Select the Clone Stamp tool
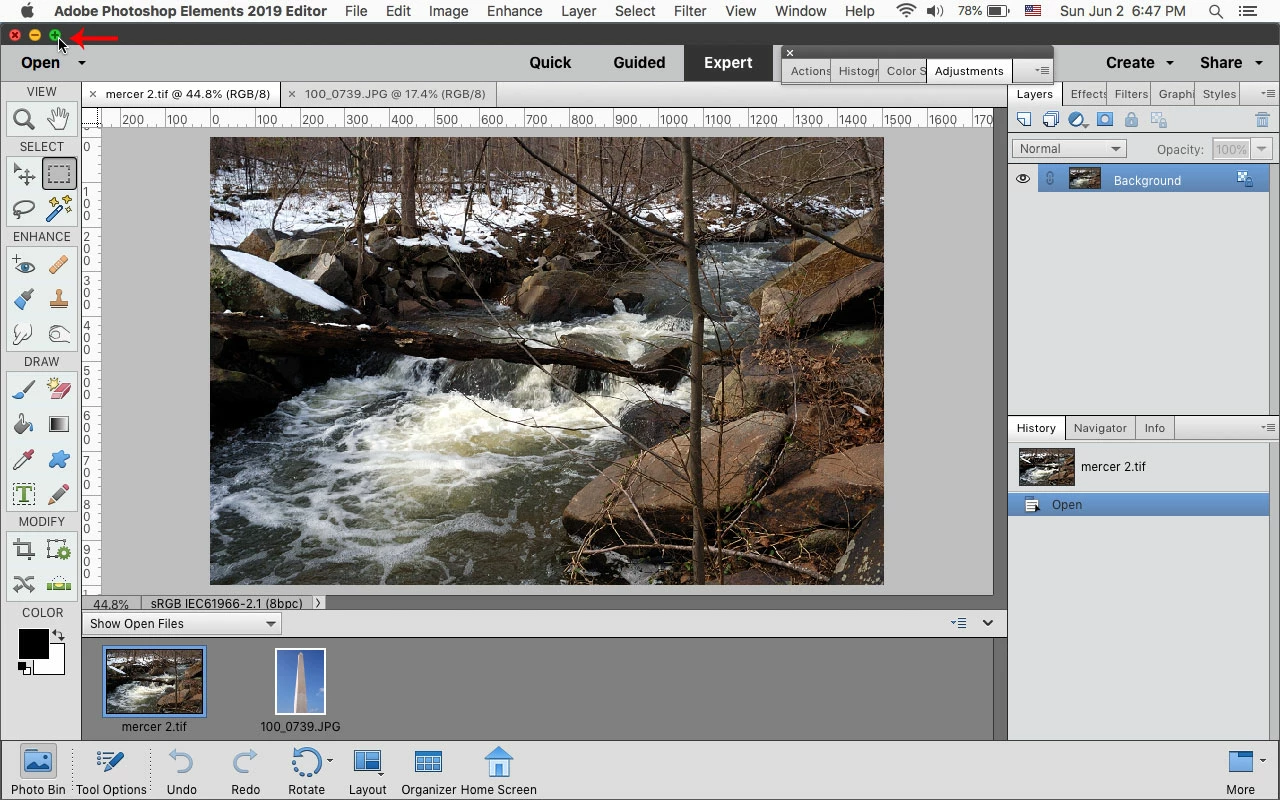Screen dimensions: 1280x800 tap(59, 299)
